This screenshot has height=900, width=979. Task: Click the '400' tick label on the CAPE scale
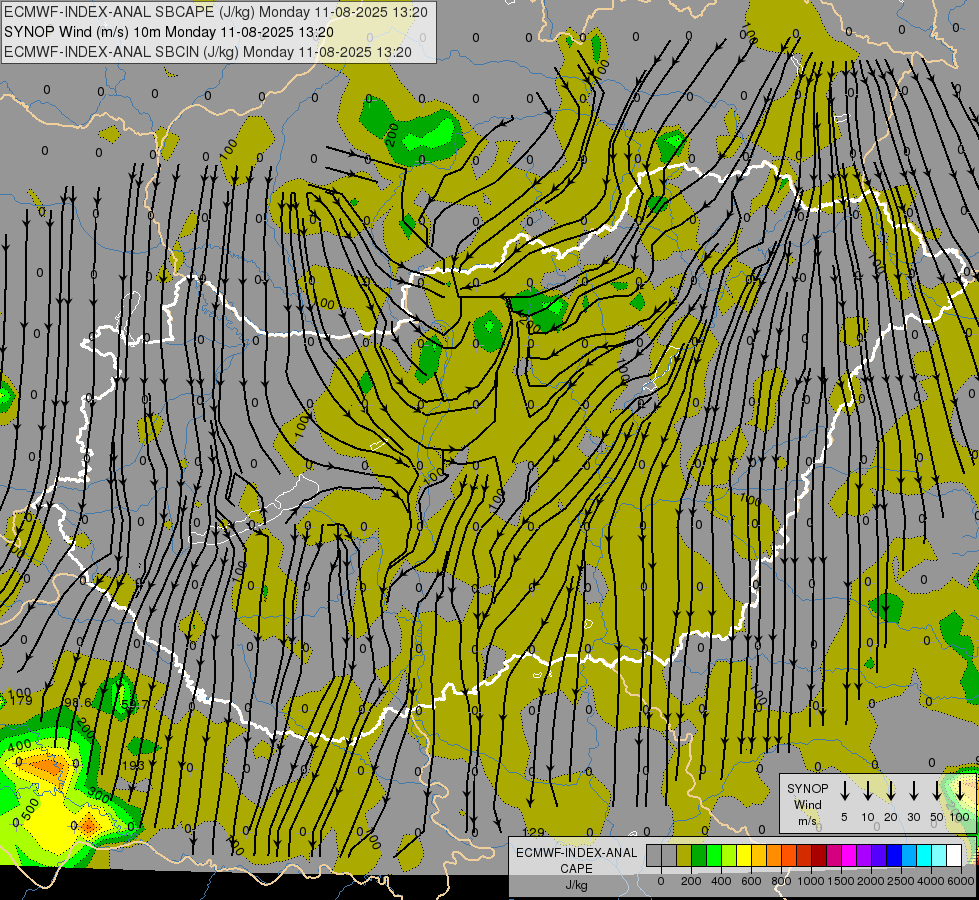[x=721, y=881]
